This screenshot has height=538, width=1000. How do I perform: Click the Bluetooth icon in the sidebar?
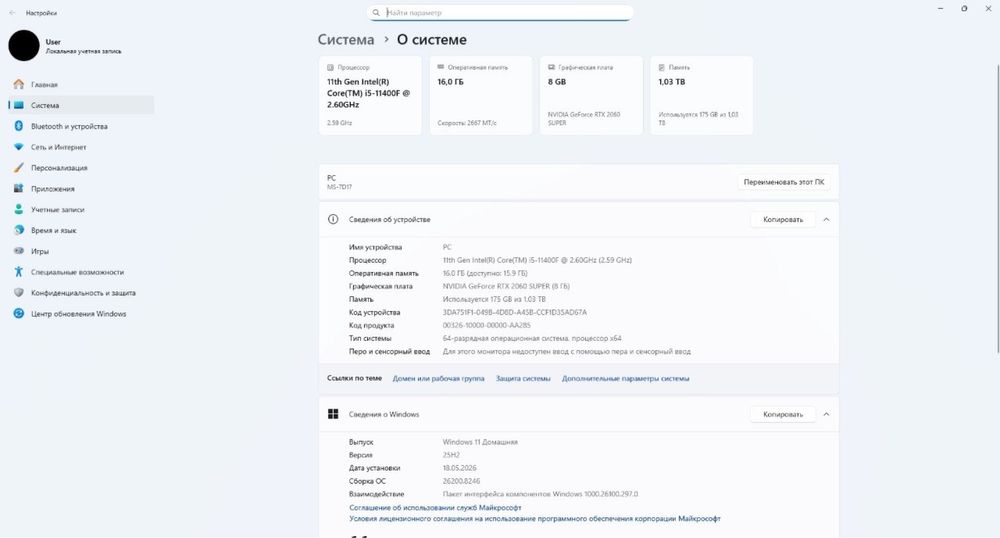point(18,126)
